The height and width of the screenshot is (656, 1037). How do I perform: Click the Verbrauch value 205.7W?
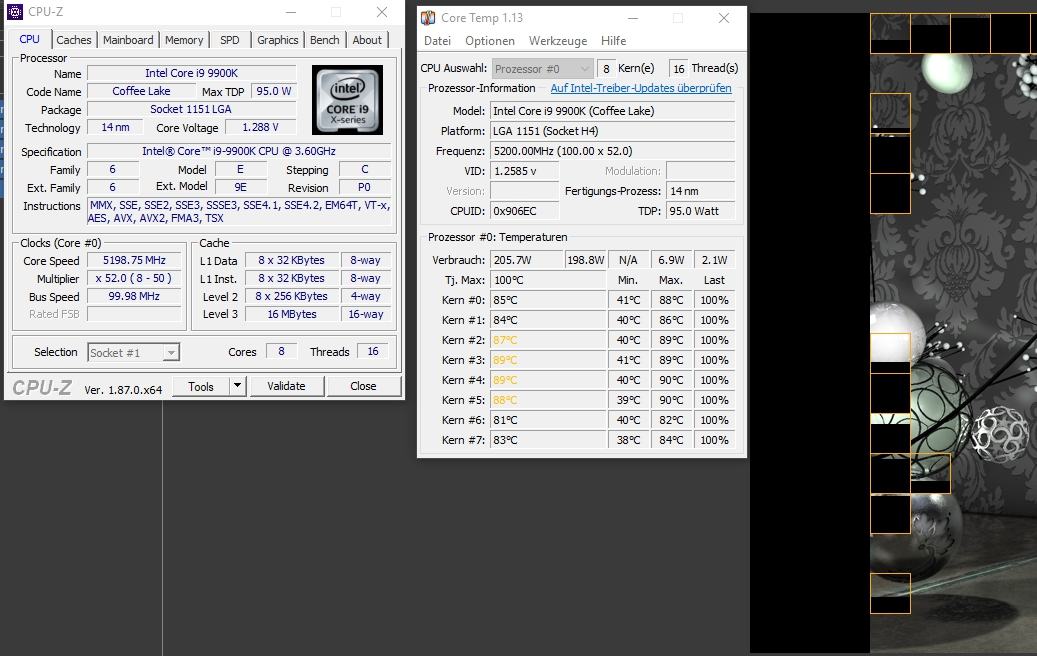(x=527, y=260)
